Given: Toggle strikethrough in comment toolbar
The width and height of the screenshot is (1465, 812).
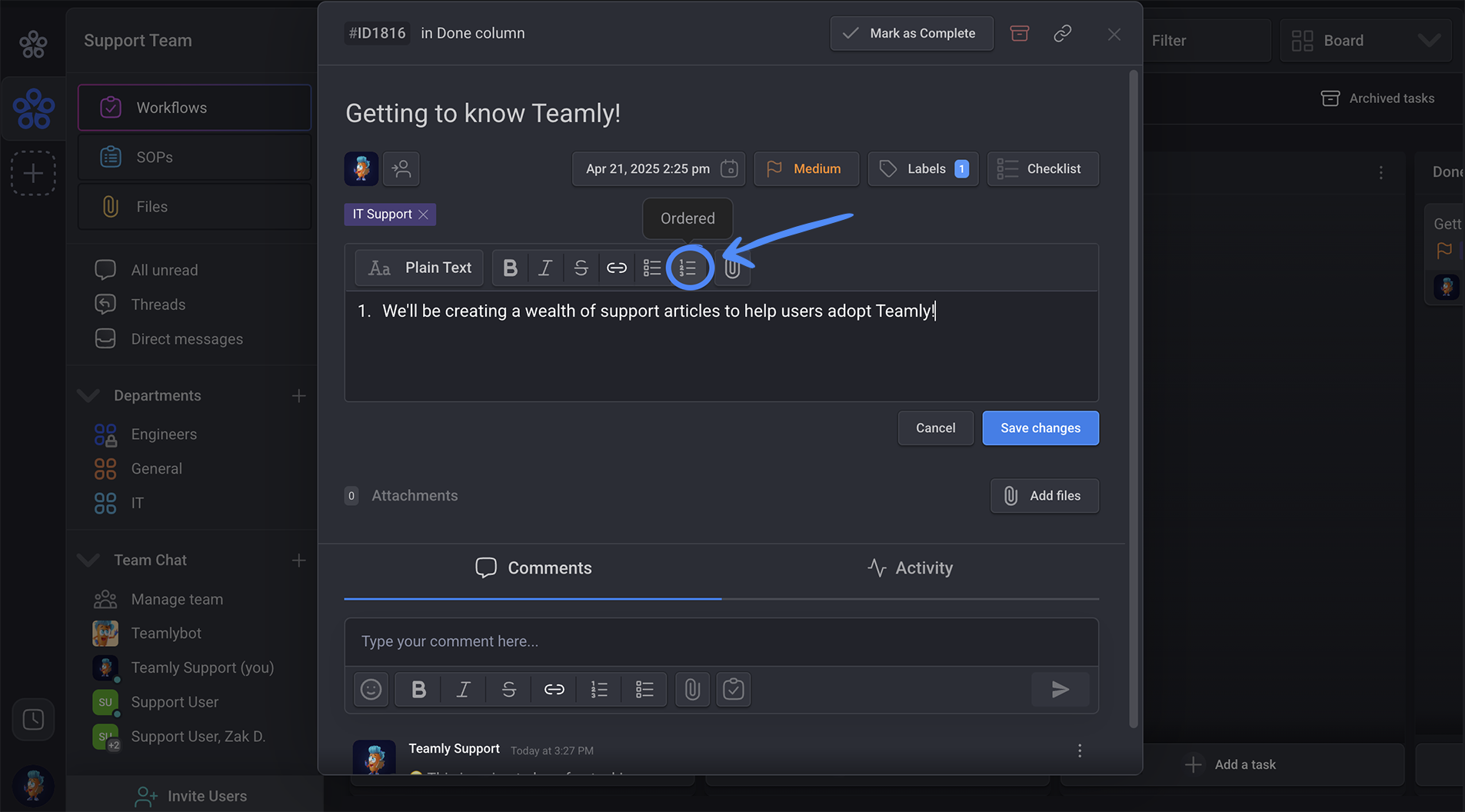Looking at the screenshot, I should (508, 689).
